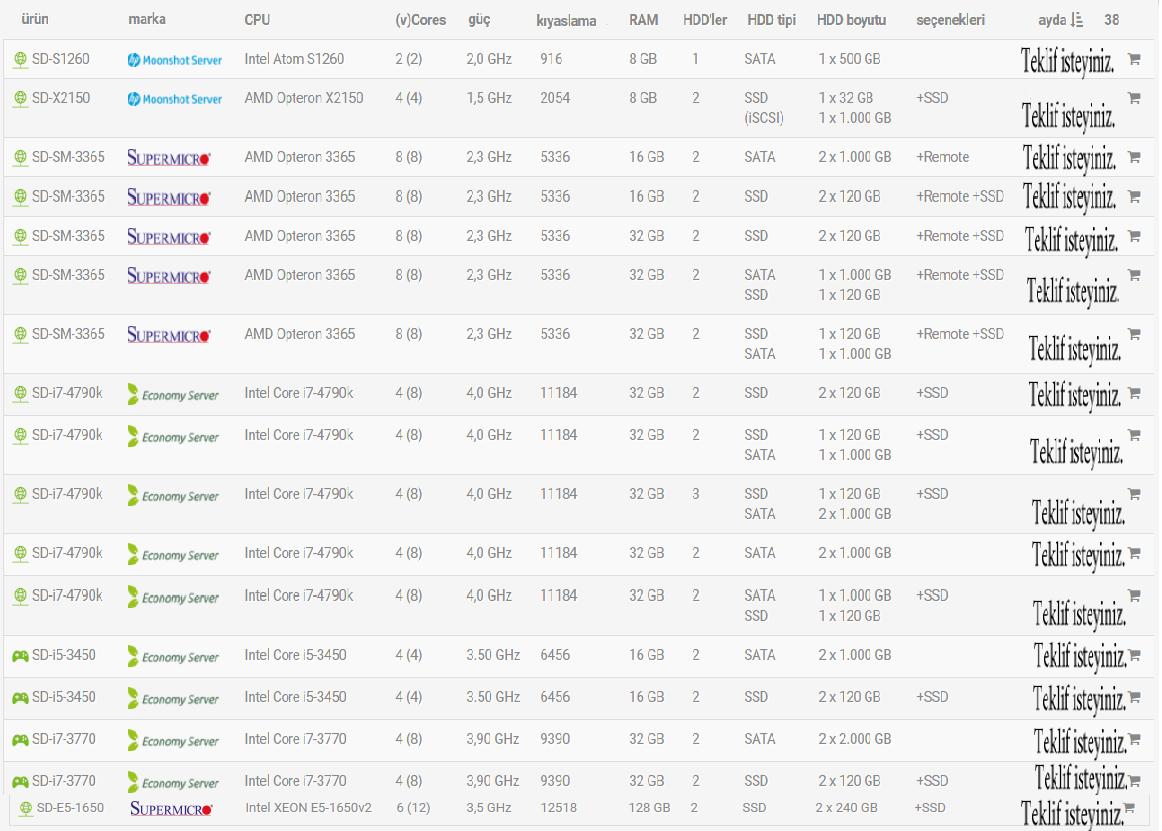Click Teklif isteyiniz in SD-X2150 row
The width and height of the screenshot is (1162, 831).
[x=1068, y=116]
